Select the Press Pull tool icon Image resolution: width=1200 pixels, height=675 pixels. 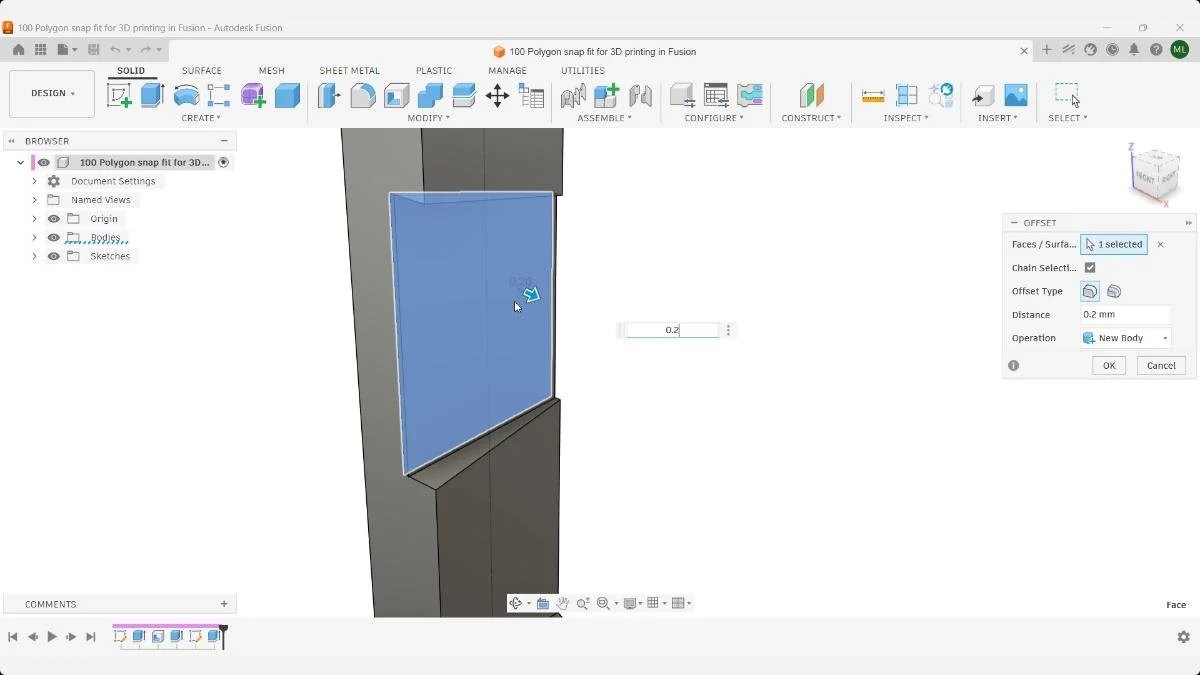tap(329, 95)
